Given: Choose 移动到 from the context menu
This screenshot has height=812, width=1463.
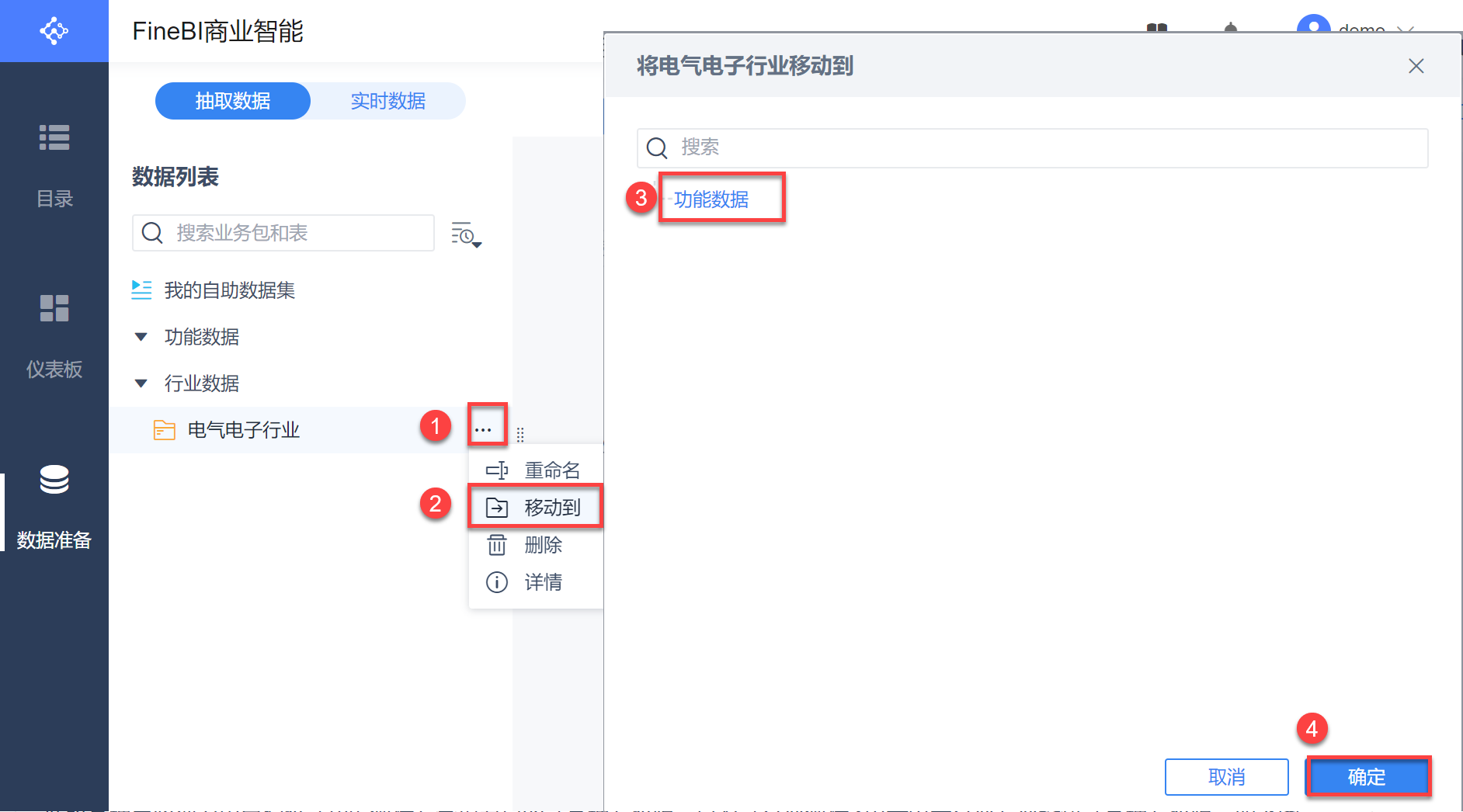Looking at the screenshot, I should [551, 508].
